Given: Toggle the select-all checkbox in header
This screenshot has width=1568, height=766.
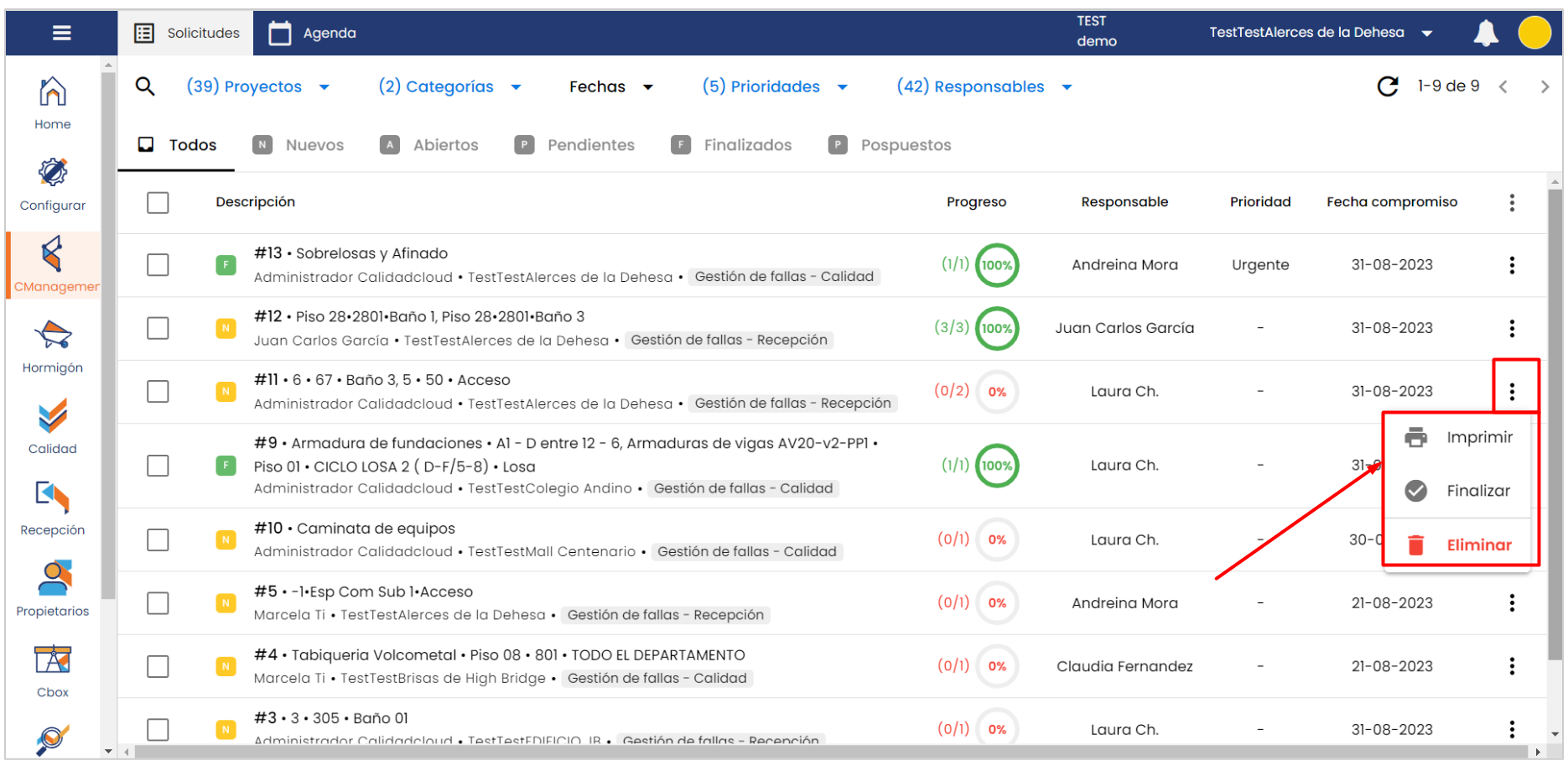Looking at the screenshot, I should coord(158,202).
